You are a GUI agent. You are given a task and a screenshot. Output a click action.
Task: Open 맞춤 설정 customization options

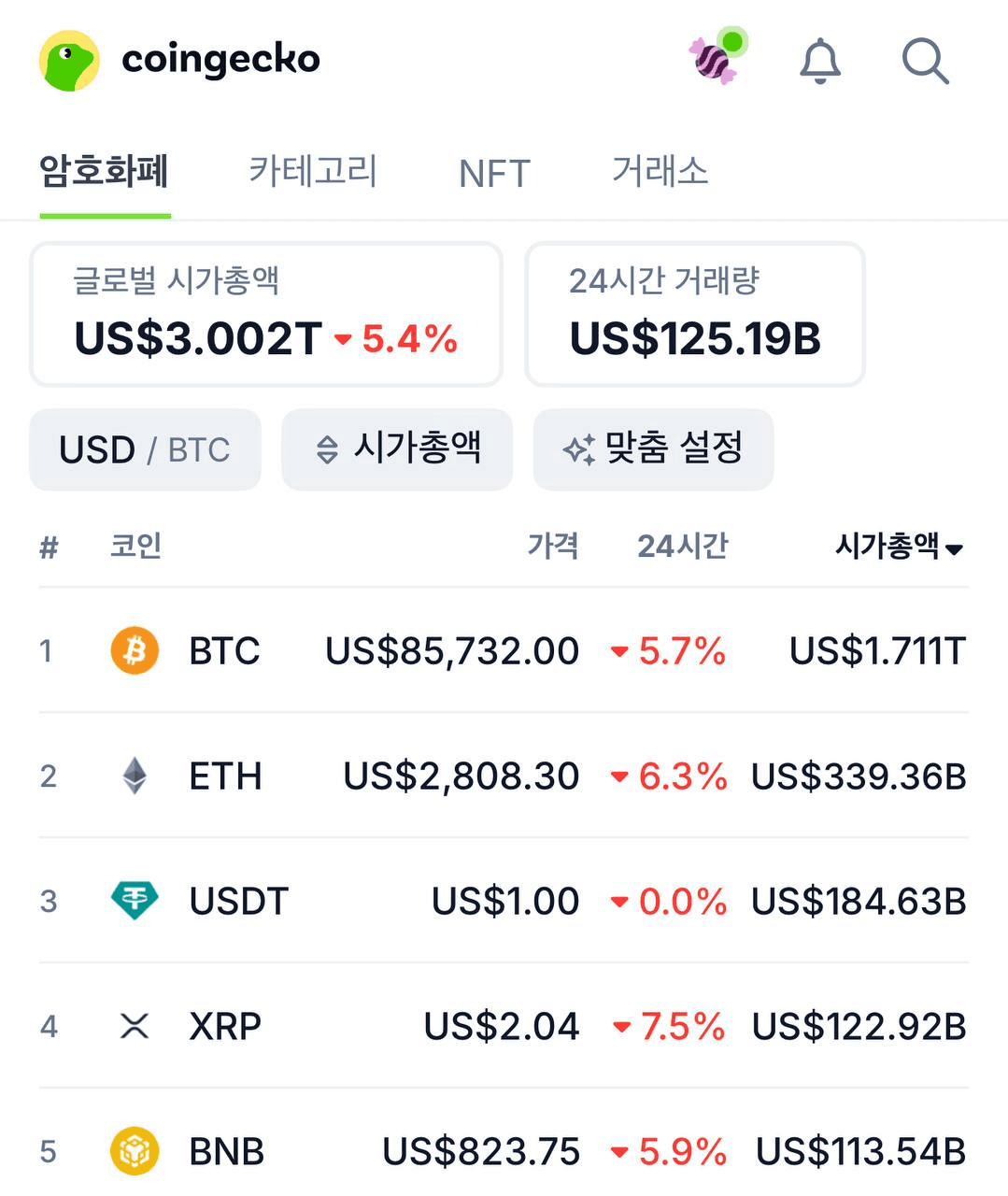coord(653,449)
